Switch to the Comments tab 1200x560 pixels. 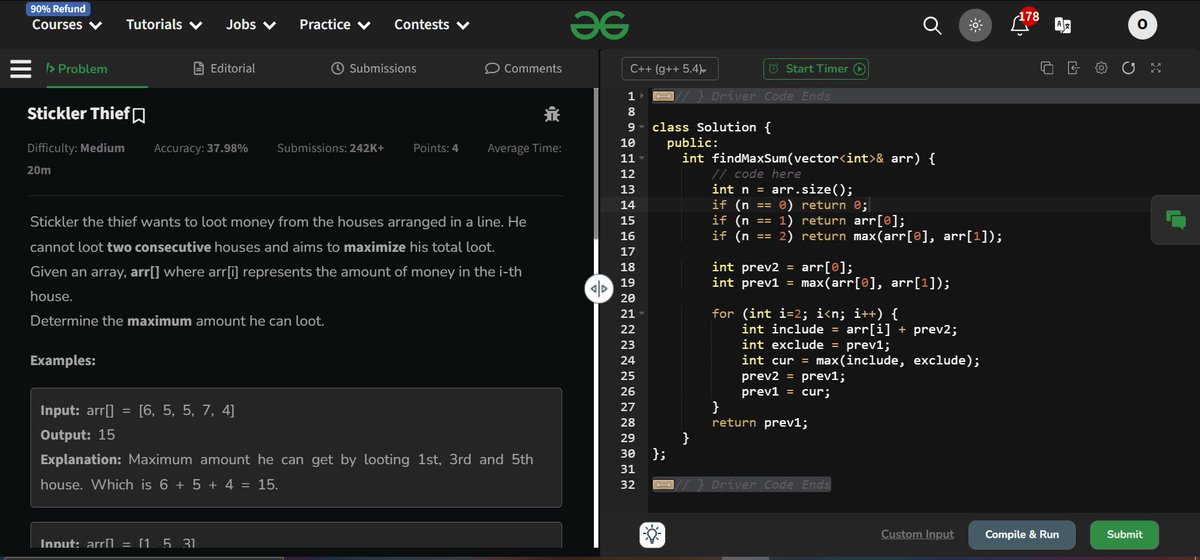523,68
